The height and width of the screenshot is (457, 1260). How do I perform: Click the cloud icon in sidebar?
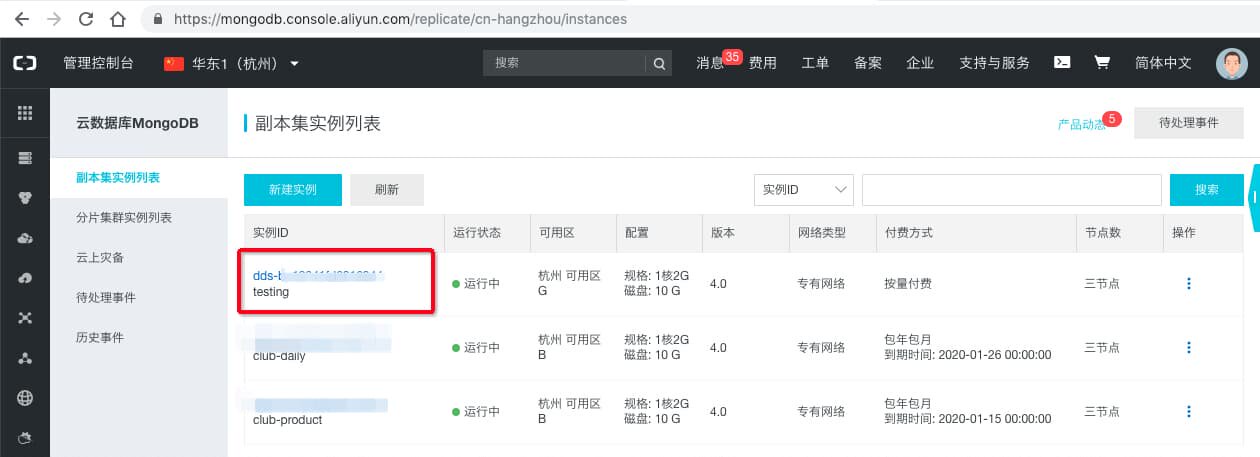tap(25, 238)
